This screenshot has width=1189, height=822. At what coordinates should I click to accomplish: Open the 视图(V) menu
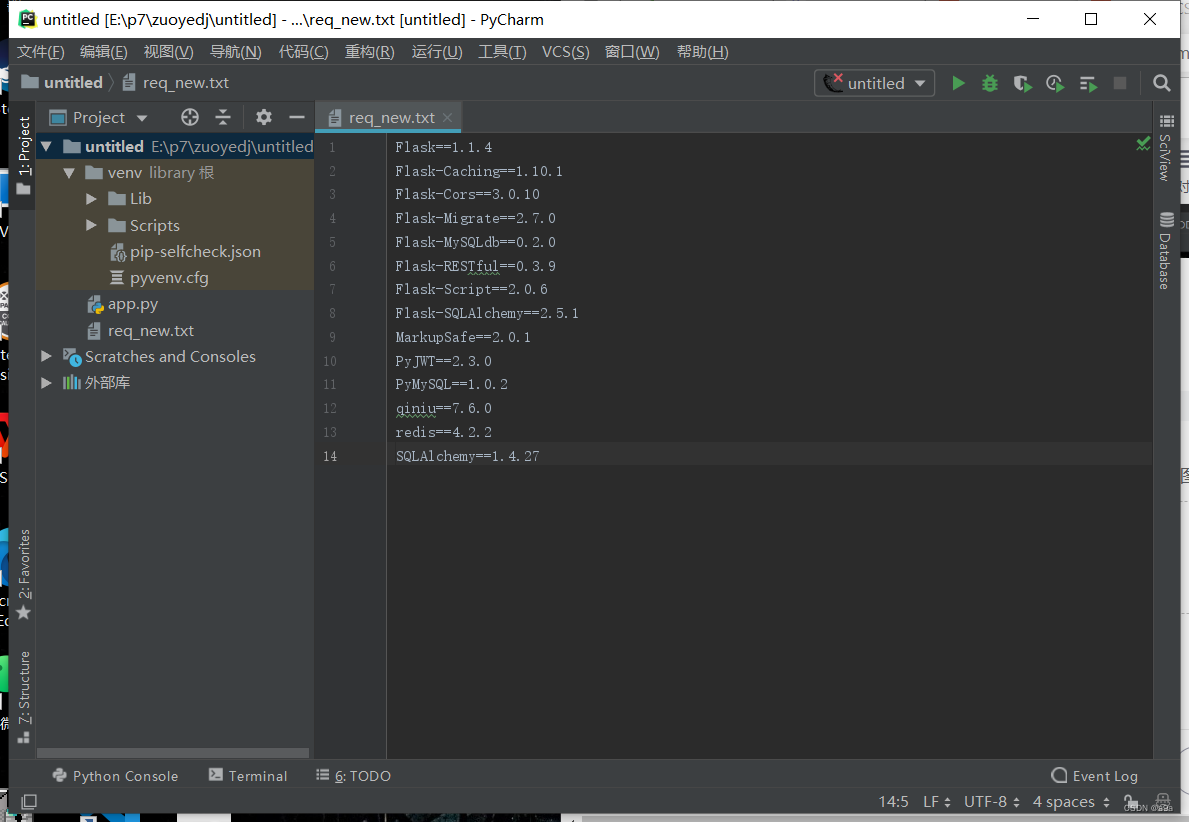click(x=168, y=52)
